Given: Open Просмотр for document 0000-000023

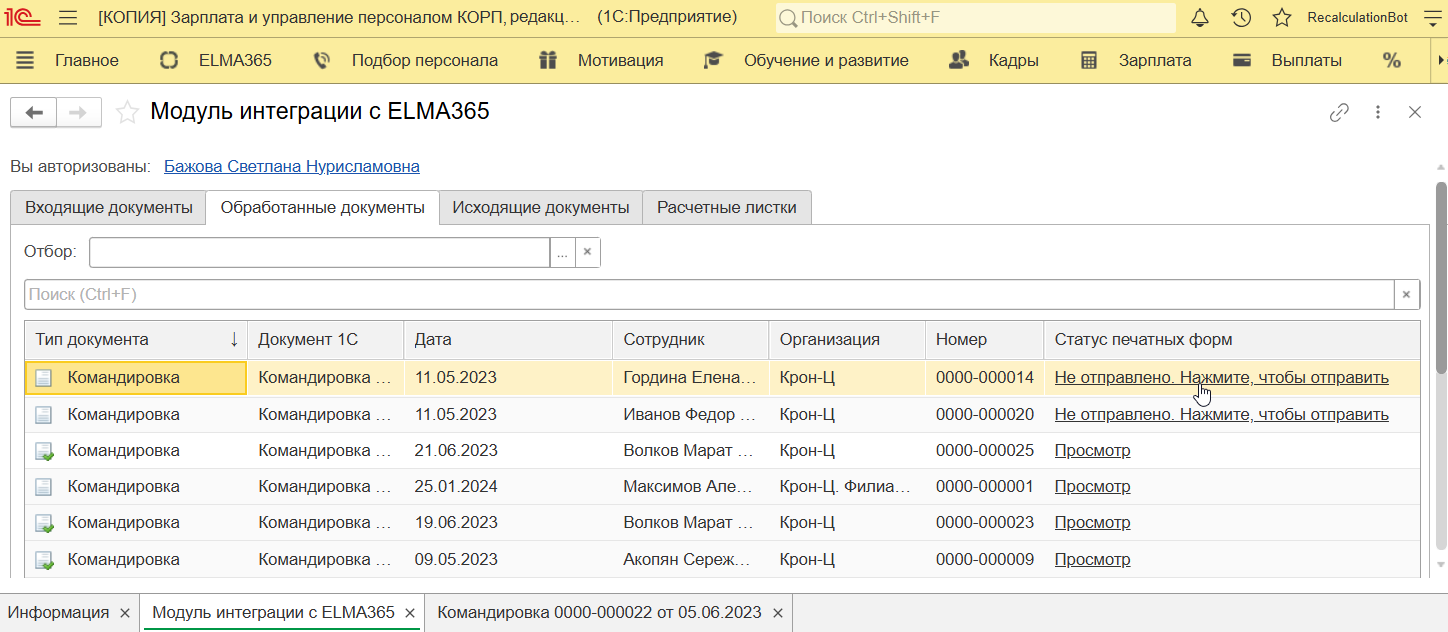Looking at the screenshot, I should point(1093,522).
